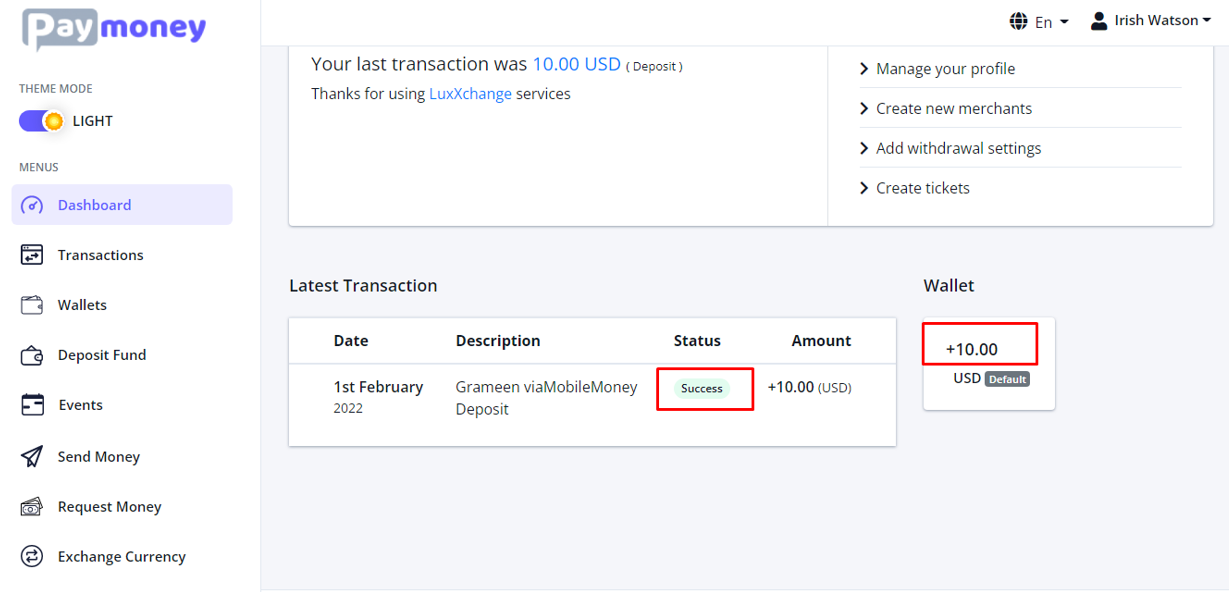Click the Create new merchants link
The width and height of the screenshot is (1229, 592).
tap(953, 108)
